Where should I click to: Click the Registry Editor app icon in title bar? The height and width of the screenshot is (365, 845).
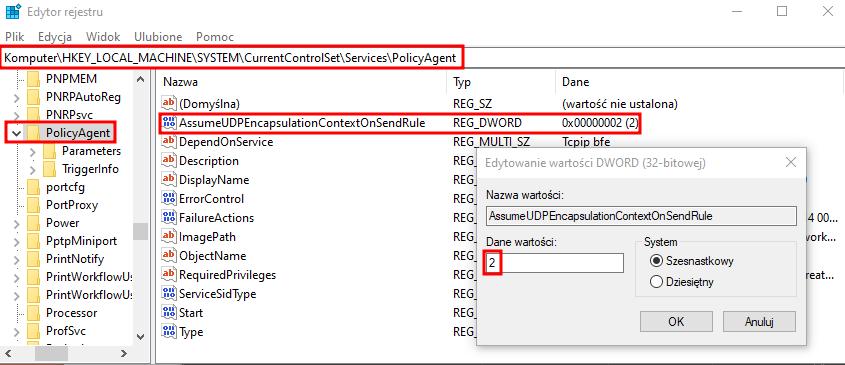(x=13, y=11)
